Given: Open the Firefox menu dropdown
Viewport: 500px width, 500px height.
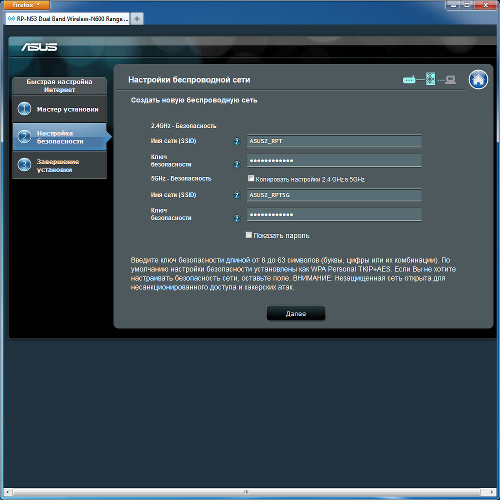Looking at the screenshot, I should click(26, 5).
